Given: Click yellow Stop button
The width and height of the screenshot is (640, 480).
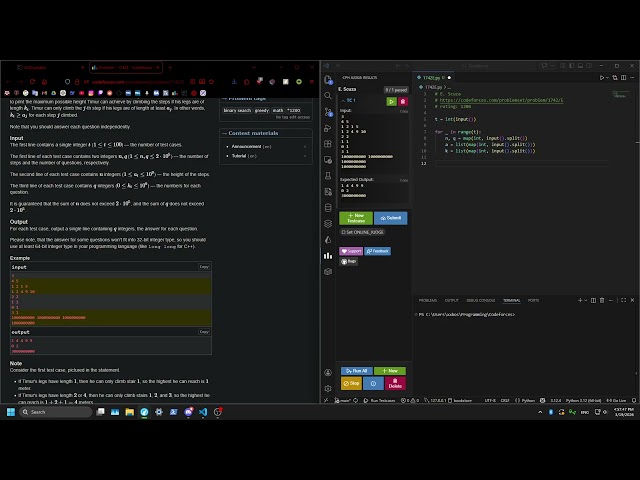Looking at the screenshot, I should (351, 384).
